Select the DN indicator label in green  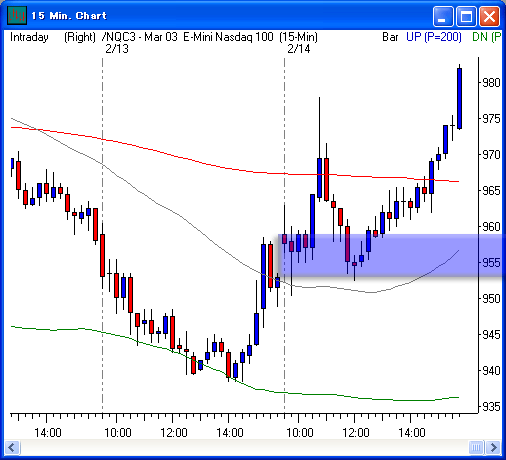pyautogui.click(x=487, y=37)
